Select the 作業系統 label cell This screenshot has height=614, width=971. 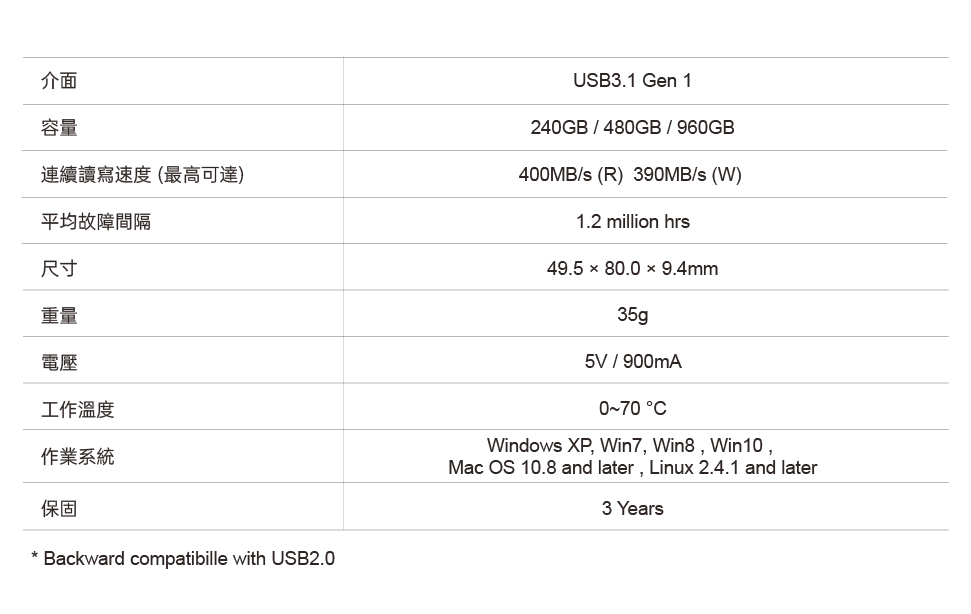(78, 457)
